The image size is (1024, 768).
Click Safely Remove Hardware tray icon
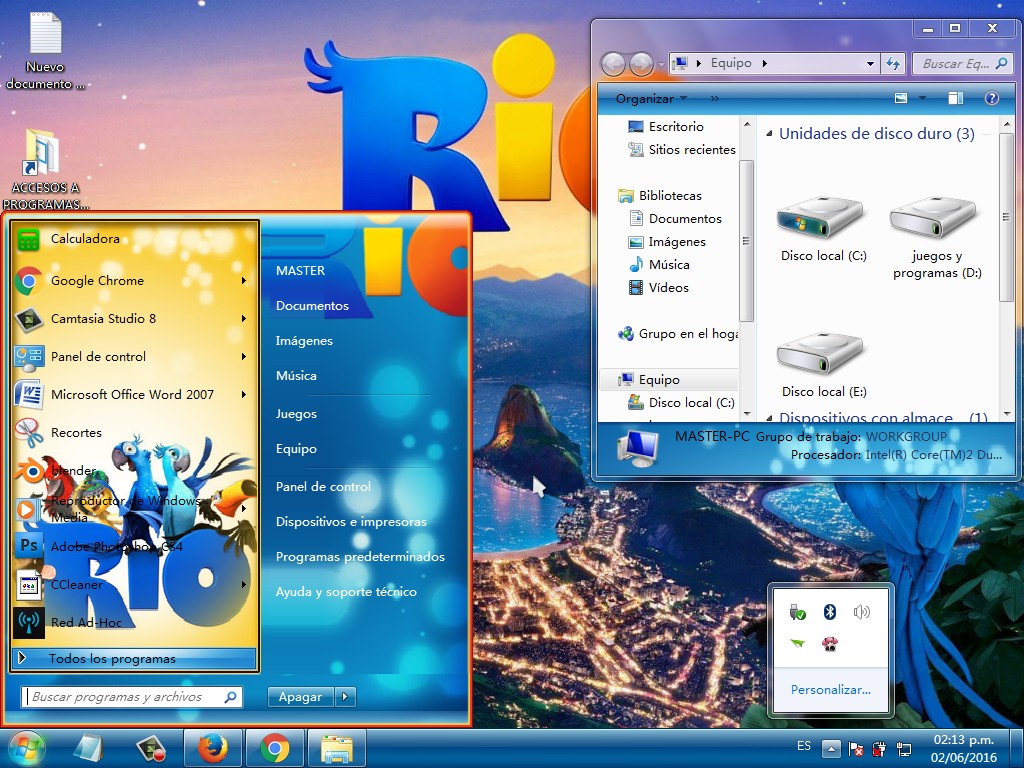(797, 612)
